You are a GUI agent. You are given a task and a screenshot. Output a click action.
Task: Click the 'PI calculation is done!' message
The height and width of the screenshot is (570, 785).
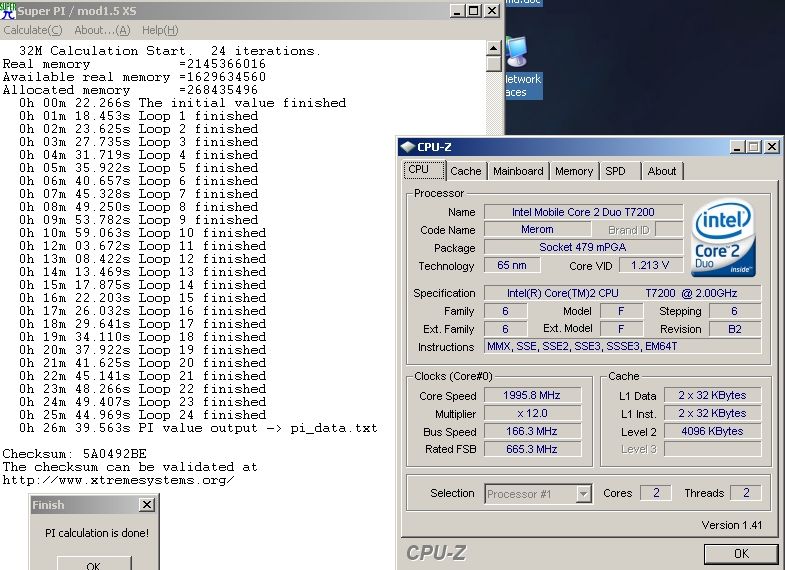pos(97,533)
